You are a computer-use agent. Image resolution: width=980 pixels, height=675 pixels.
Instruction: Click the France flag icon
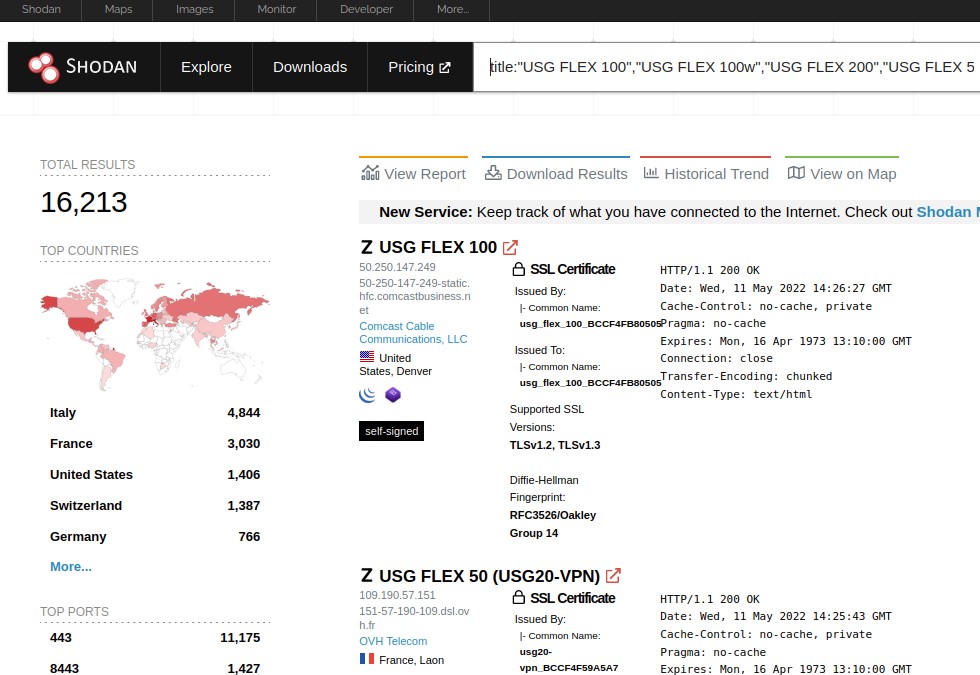367,659
